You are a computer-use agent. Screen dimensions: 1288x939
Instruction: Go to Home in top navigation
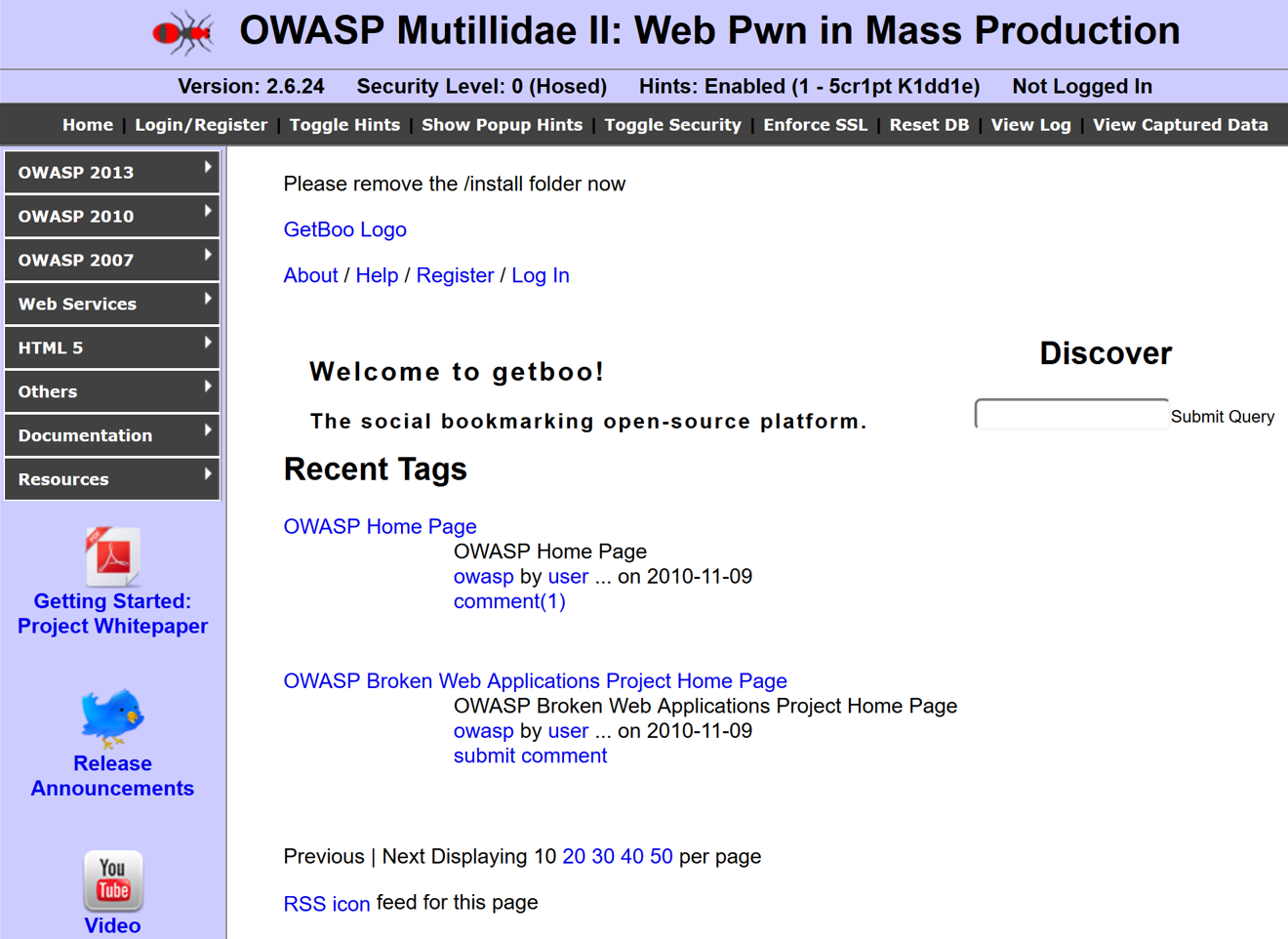[x=88, y=125]
